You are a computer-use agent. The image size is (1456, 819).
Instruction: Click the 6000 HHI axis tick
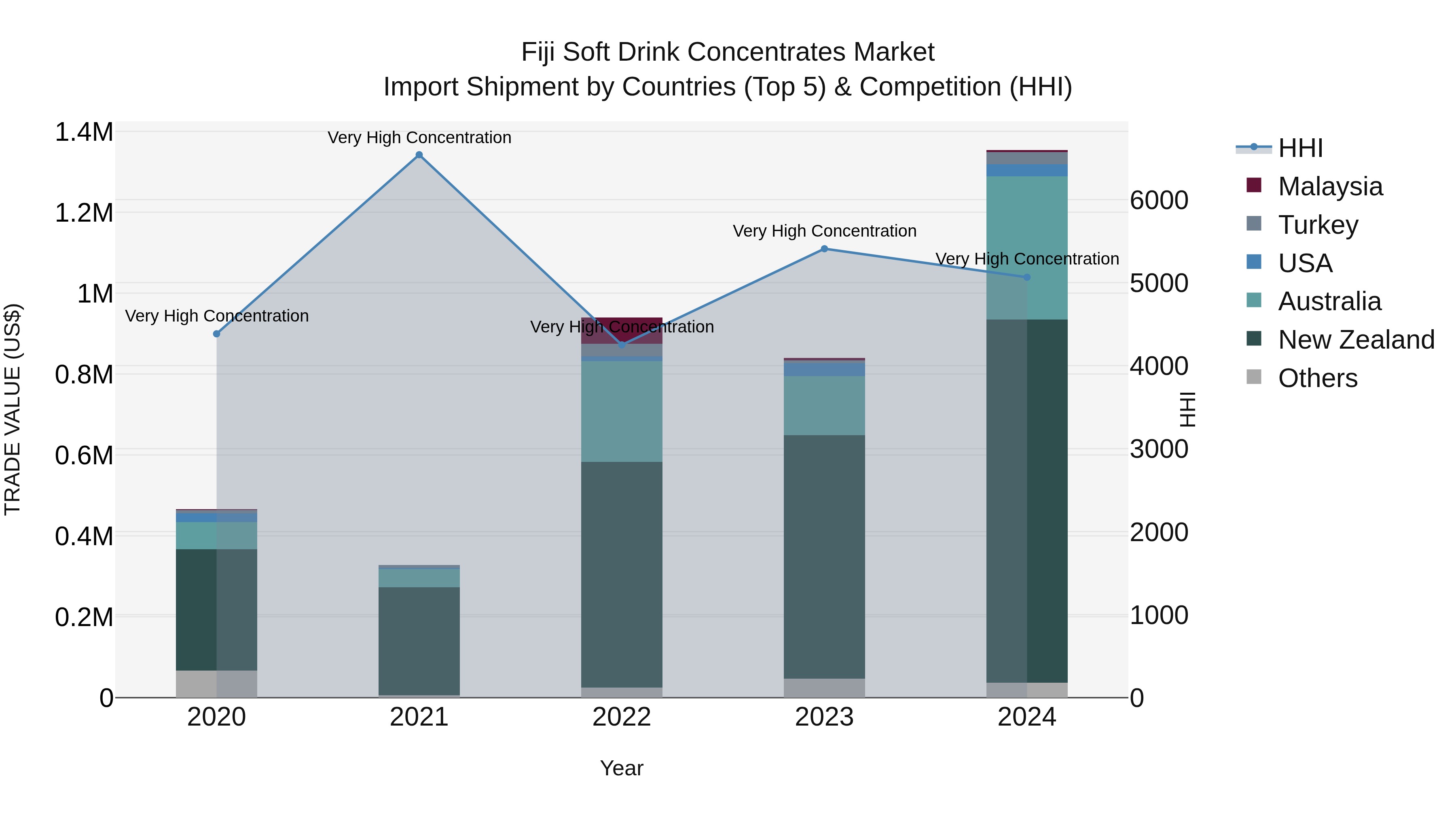(1159, 200)
